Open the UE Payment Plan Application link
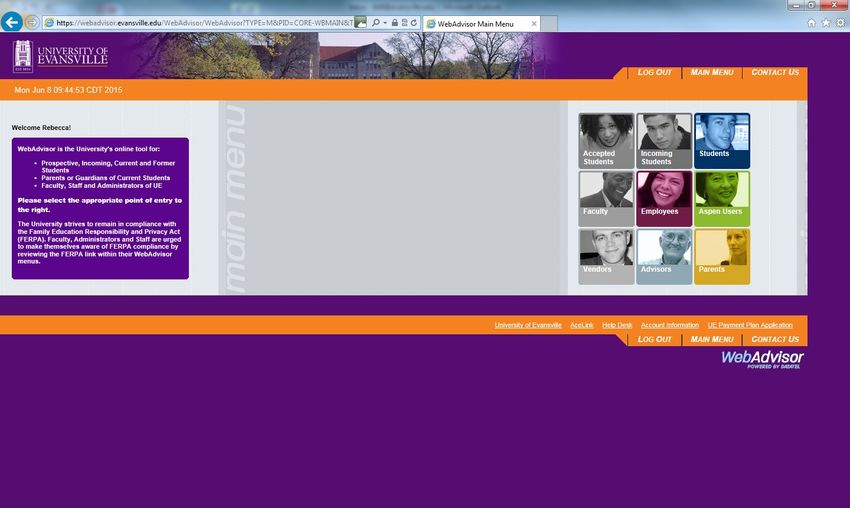 [x=750, y=325]
